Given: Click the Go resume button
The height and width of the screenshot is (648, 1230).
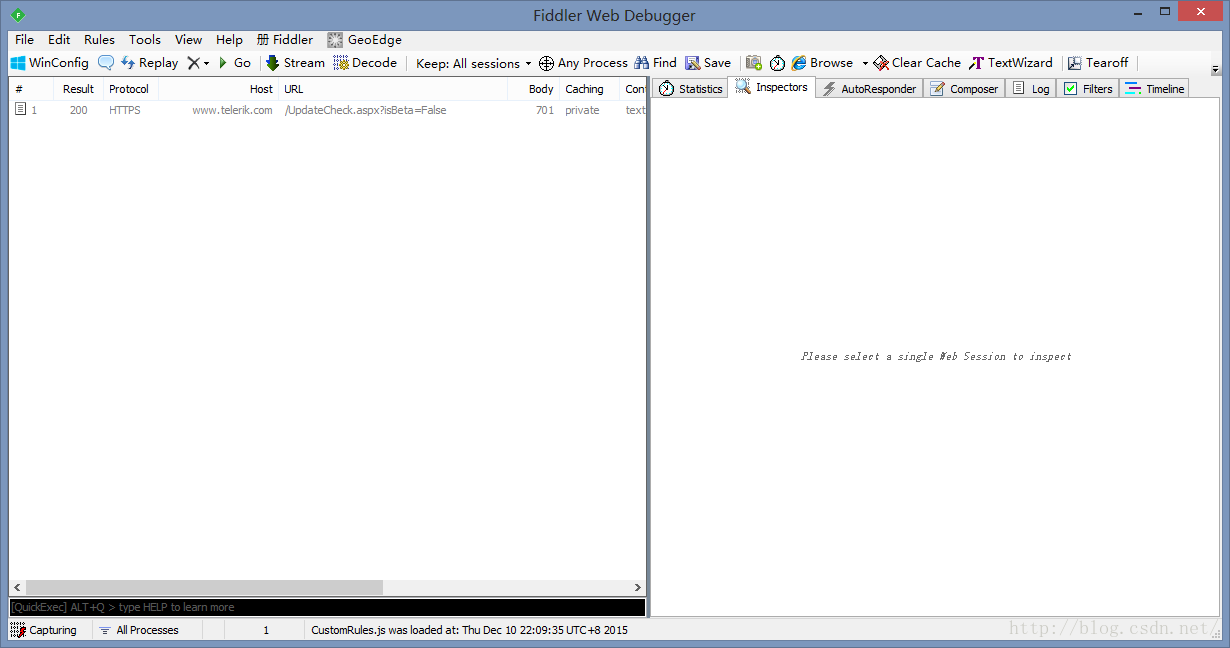Looking at the screenshot, I should (234, 63).
